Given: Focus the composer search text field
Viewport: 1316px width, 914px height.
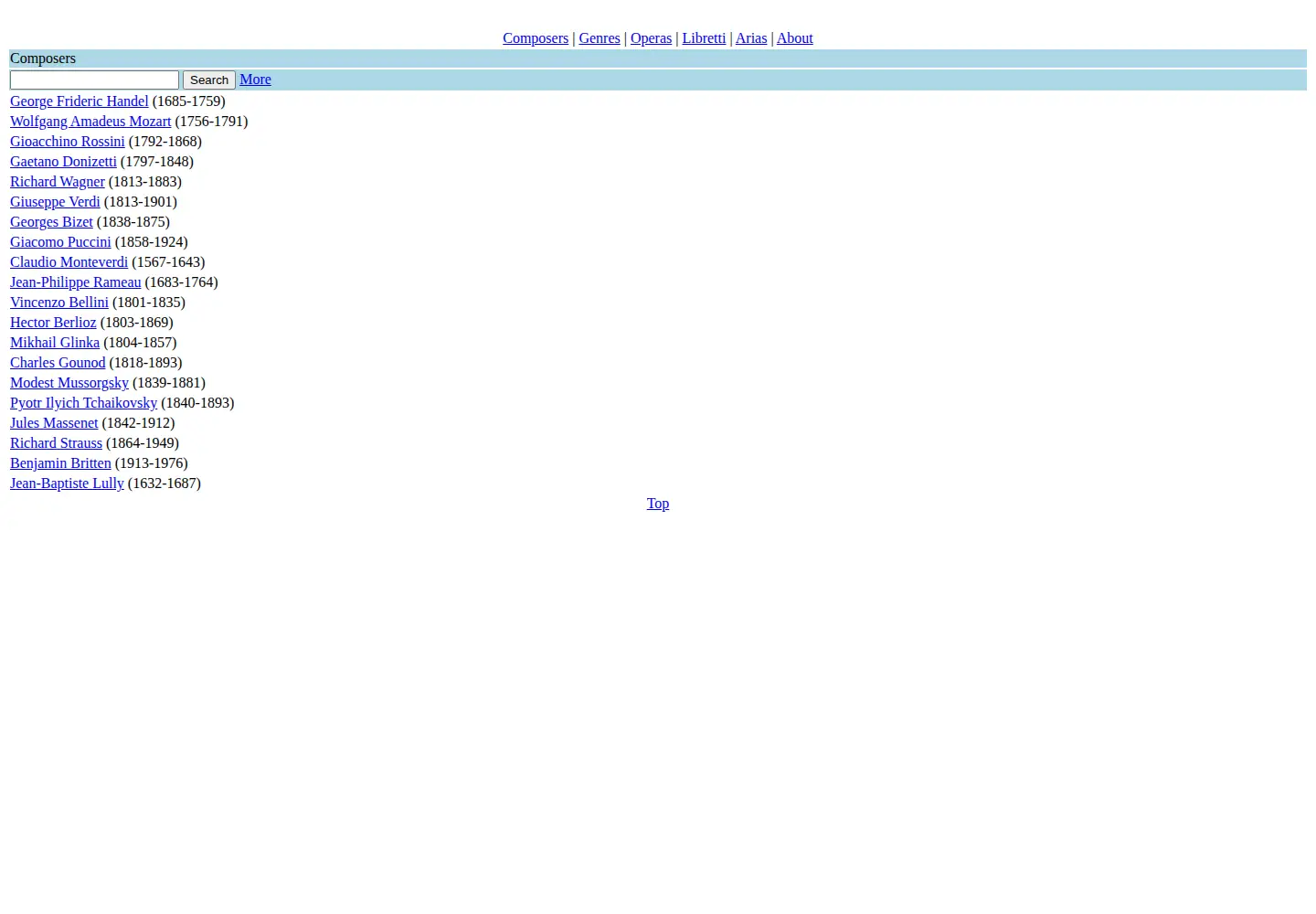Looking at the screenshot, I should coord(94,80).
